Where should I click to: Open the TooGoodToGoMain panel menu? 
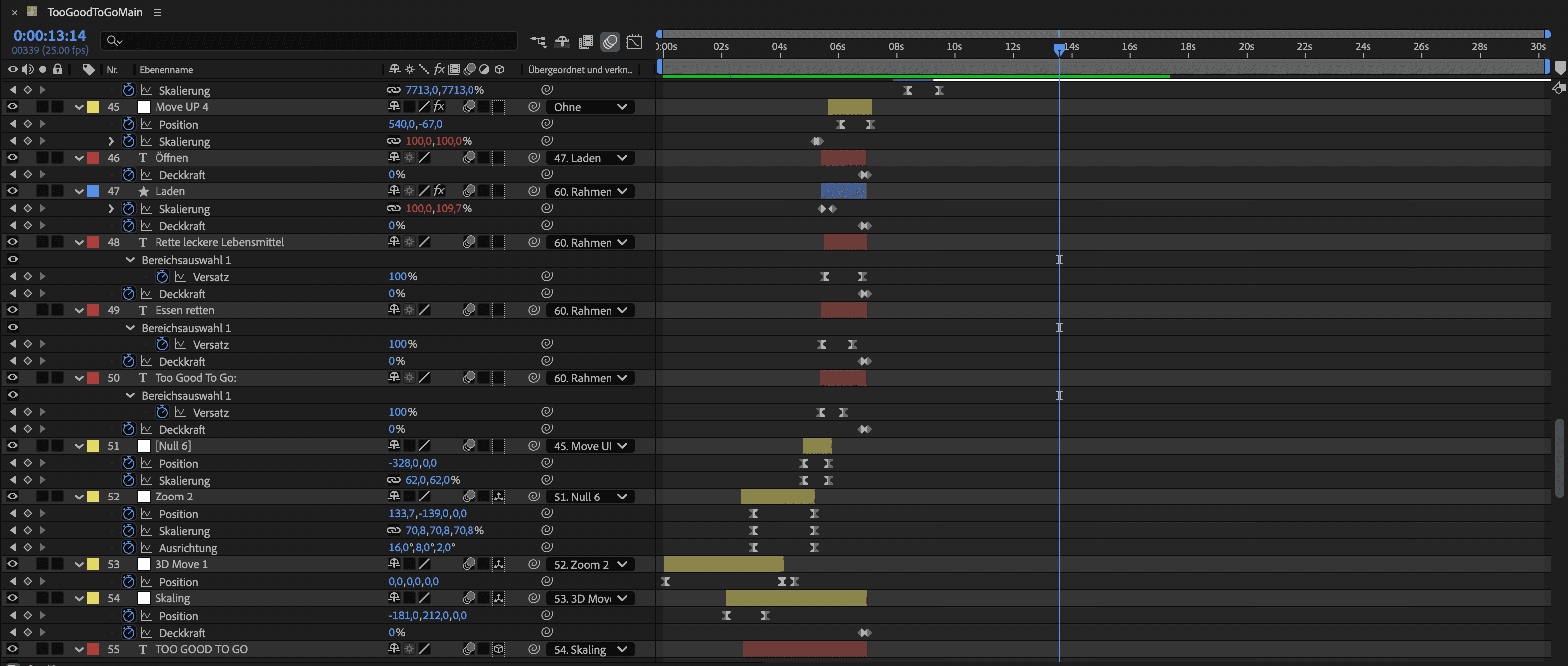[157, 12]
